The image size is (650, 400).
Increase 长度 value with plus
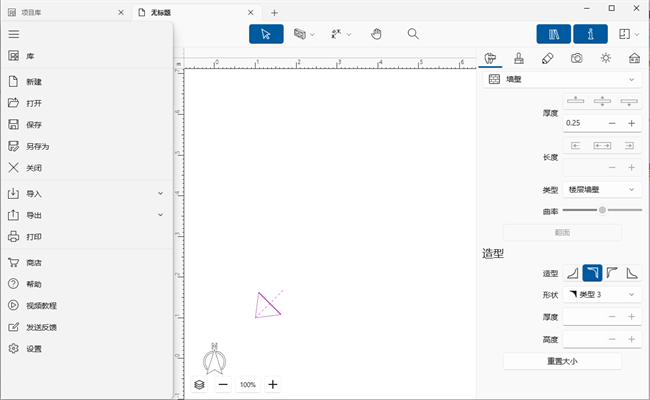click(x=631, y=167)
